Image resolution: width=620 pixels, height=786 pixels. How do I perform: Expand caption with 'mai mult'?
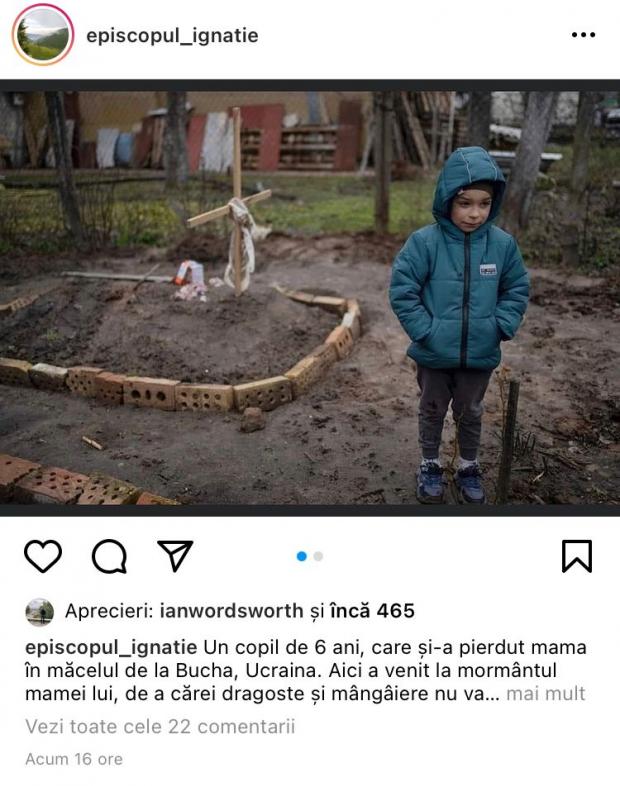click(x=545, y=694)
